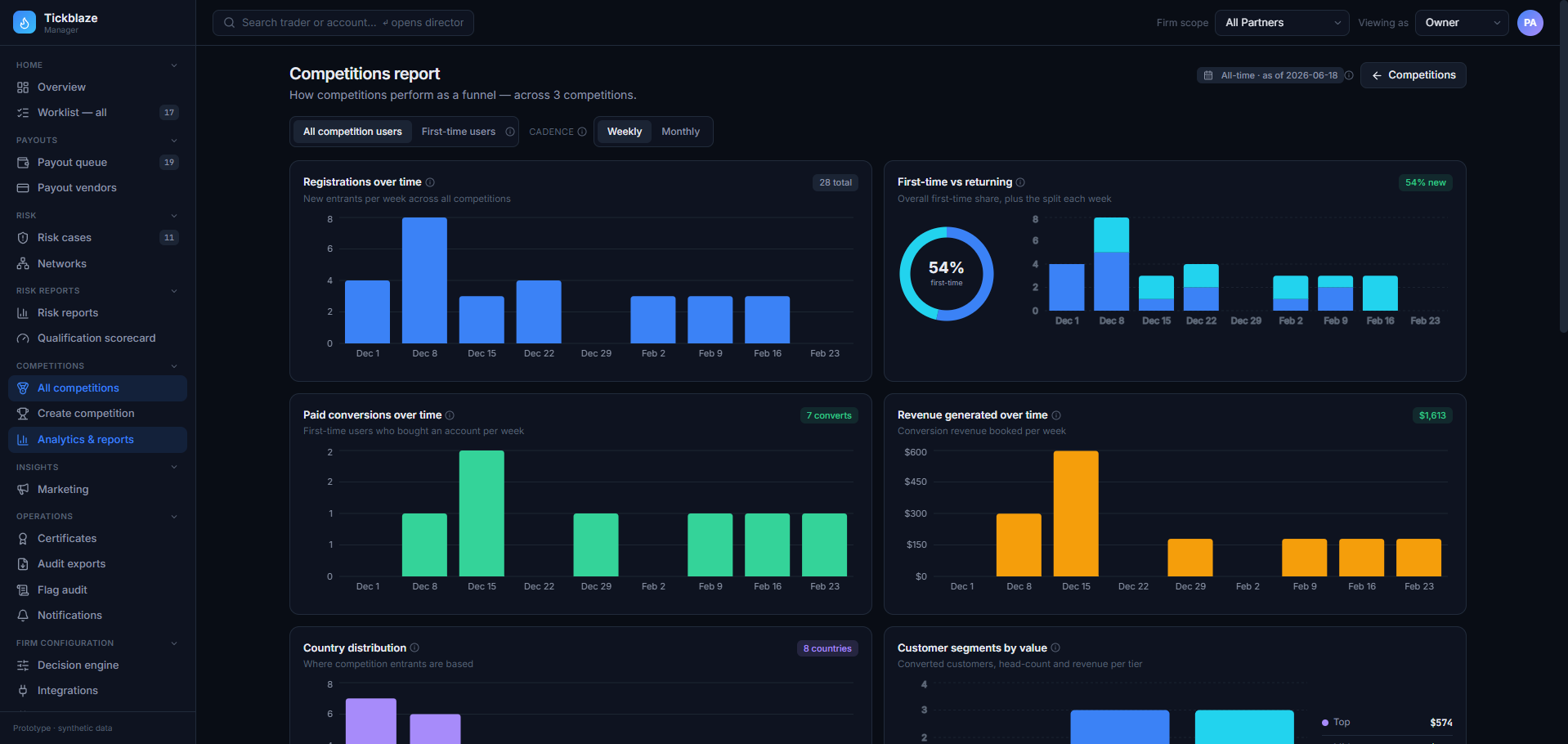Click the Flag audit icon
This screenshot has height=744, width=1568.
[23, 590]
